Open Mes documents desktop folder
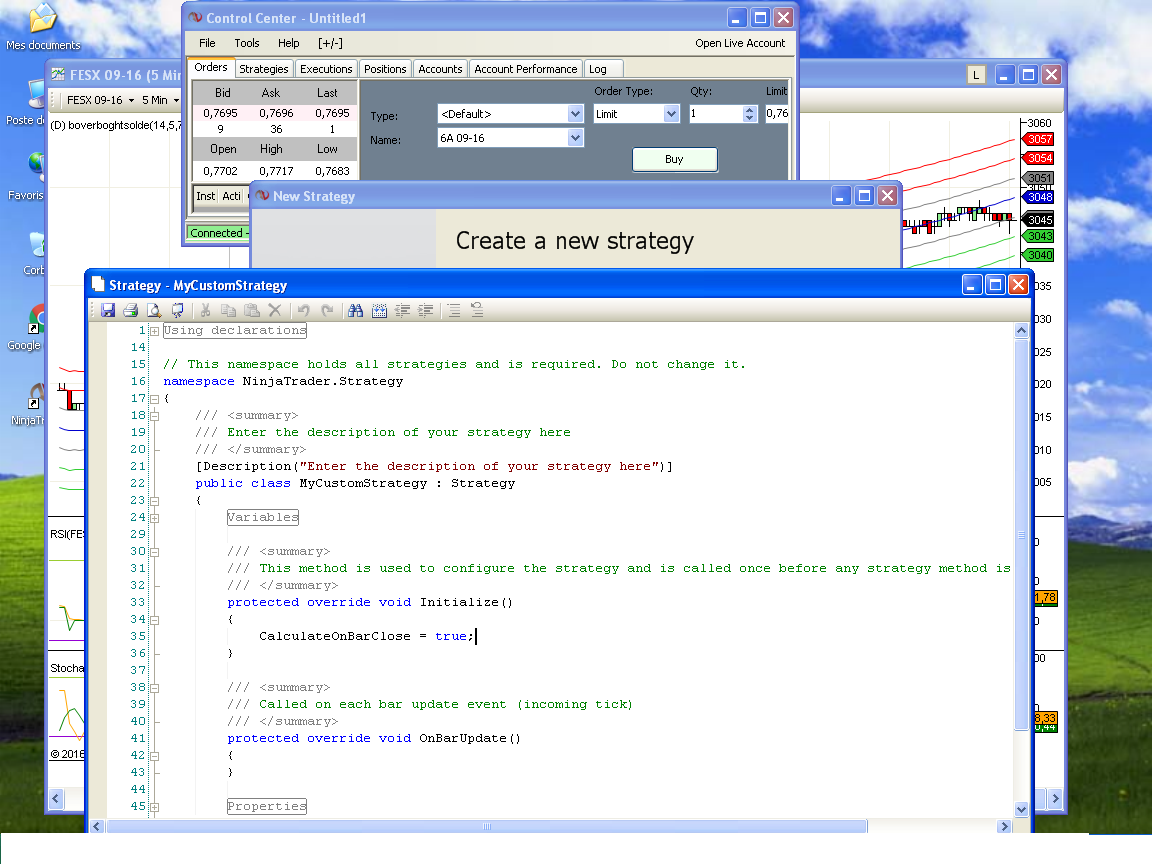This screenshot has height=864, width=1152. point(43,26)
